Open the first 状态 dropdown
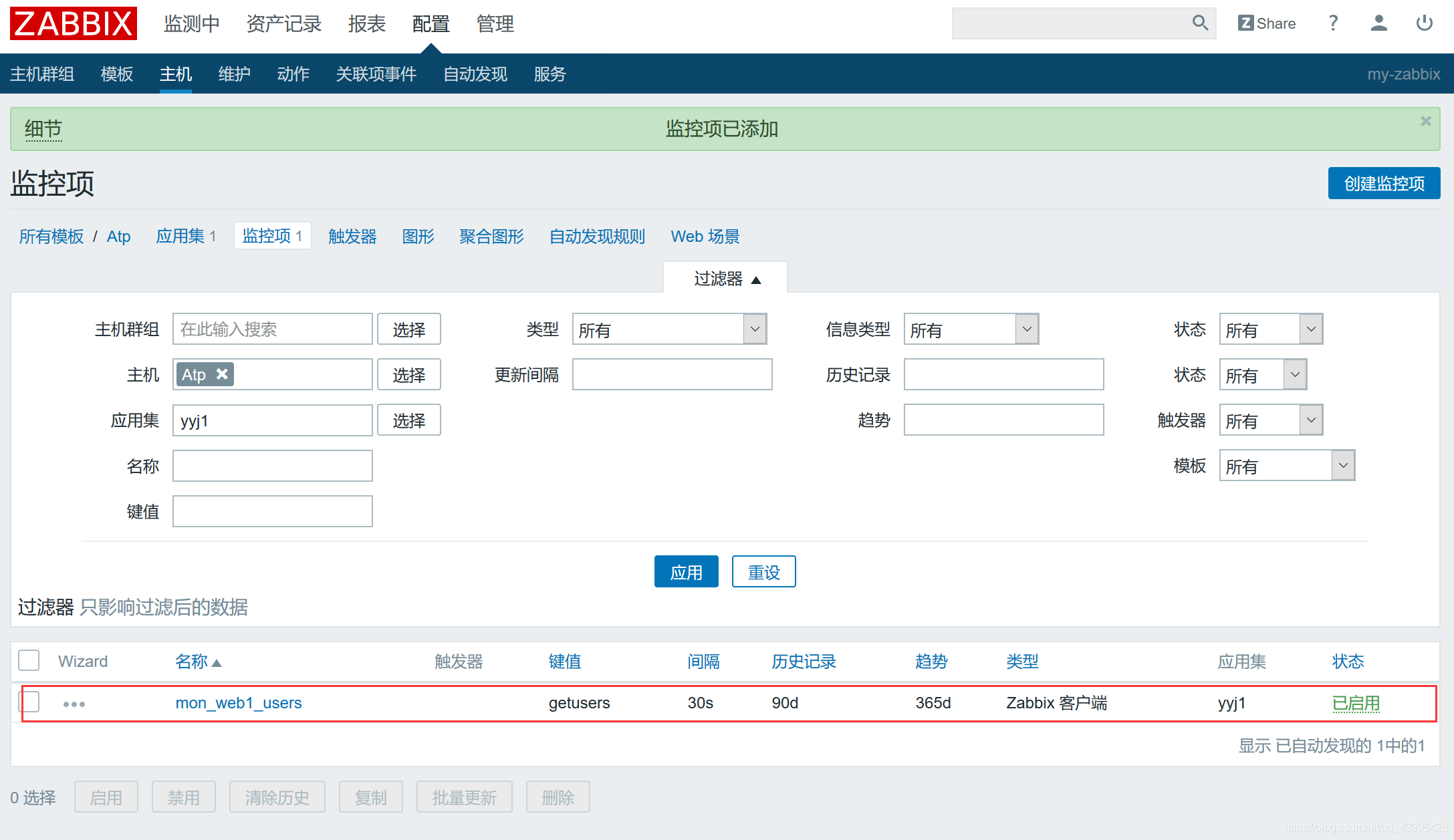 point(1271,329)
